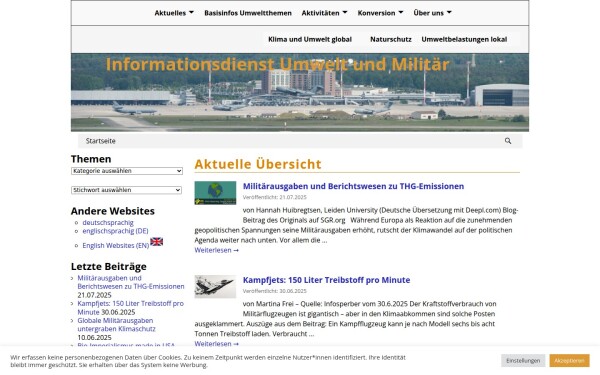
Task: Expand the Aktivitäten menu
Action: click(324, 13)
